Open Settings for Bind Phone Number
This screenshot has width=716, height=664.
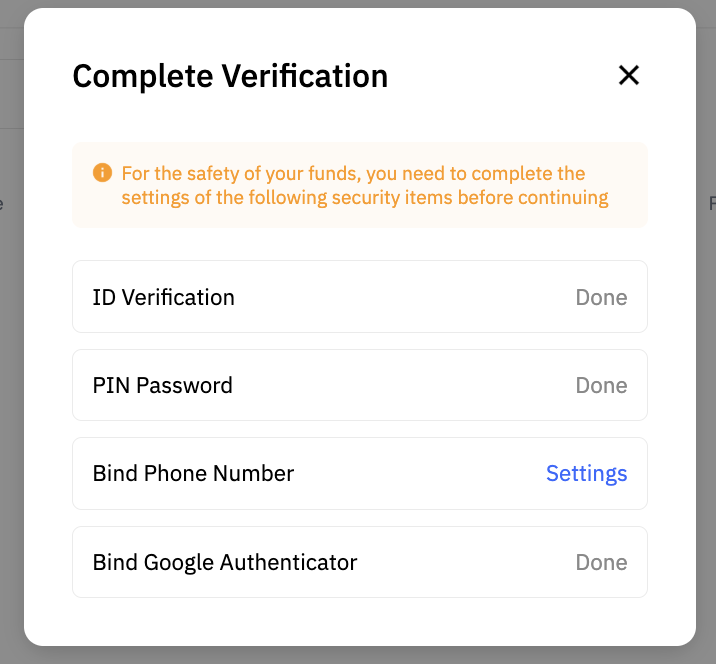586,473
